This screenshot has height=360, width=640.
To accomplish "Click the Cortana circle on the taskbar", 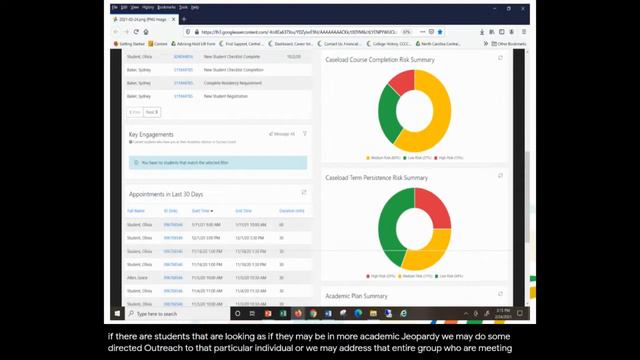I will coord(238,313).
